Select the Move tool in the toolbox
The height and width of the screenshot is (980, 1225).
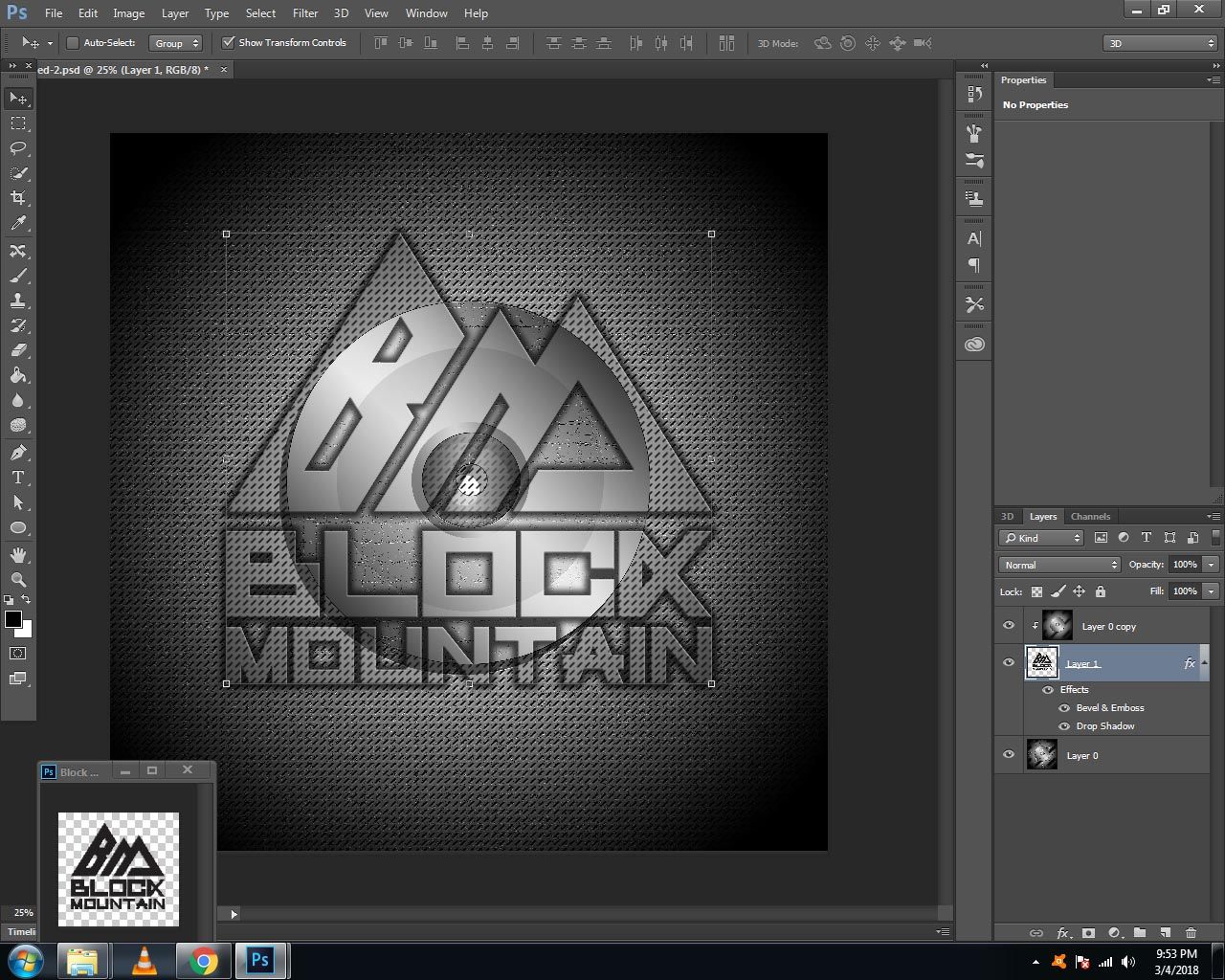pos(18,99)
